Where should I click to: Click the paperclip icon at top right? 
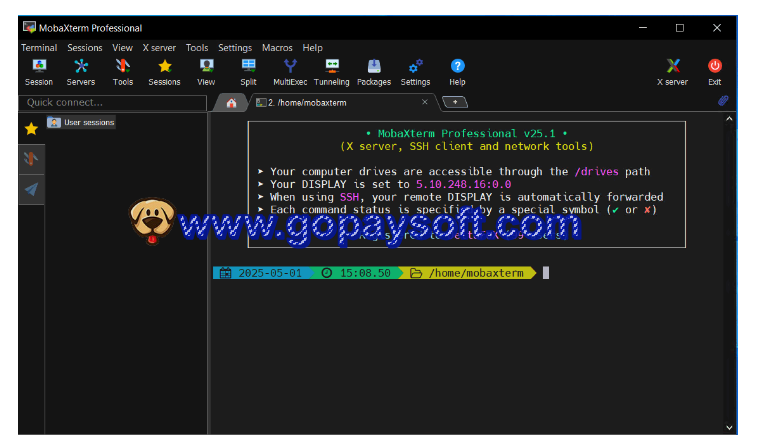pos(722,101)
